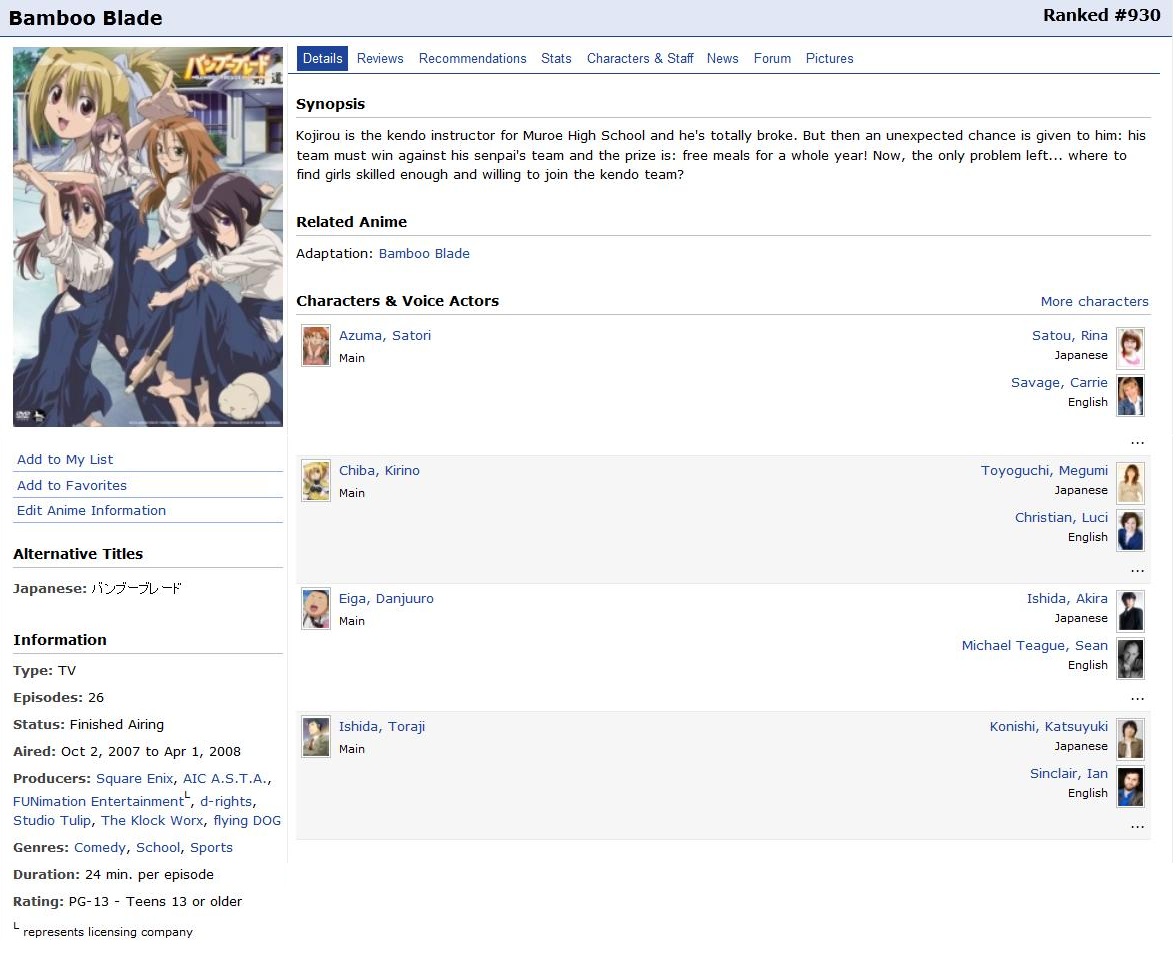The width and height of the screenshot is (1176, 953).
Task: Select the Details tab
Action: tap(322, 58)
